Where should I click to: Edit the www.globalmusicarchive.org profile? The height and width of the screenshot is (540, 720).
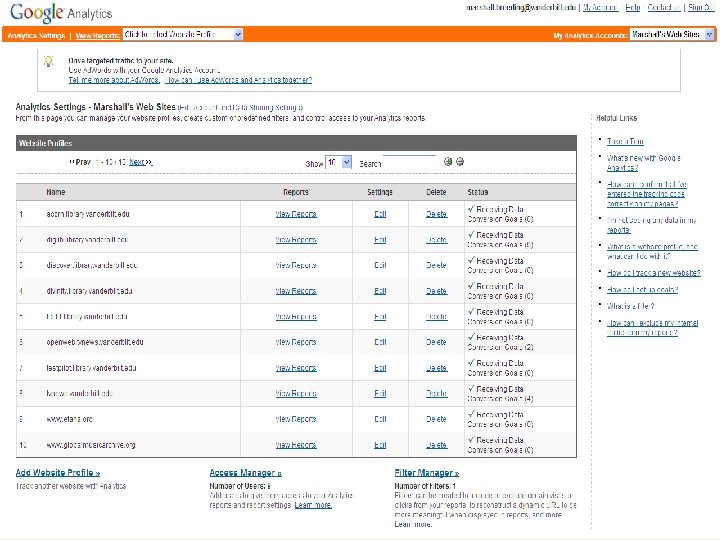pyautogui.click(x=380, y=445)
